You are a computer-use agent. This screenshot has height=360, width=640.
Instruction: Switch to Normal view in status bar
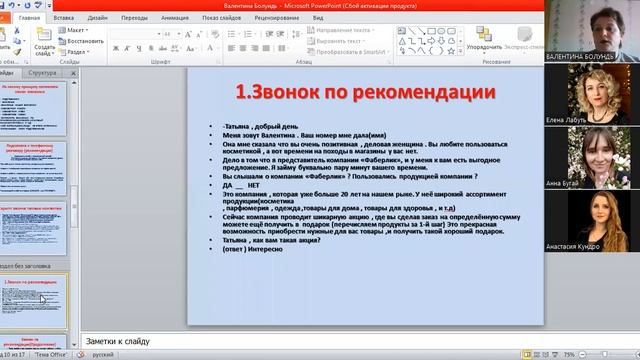(x=527, y=355)
